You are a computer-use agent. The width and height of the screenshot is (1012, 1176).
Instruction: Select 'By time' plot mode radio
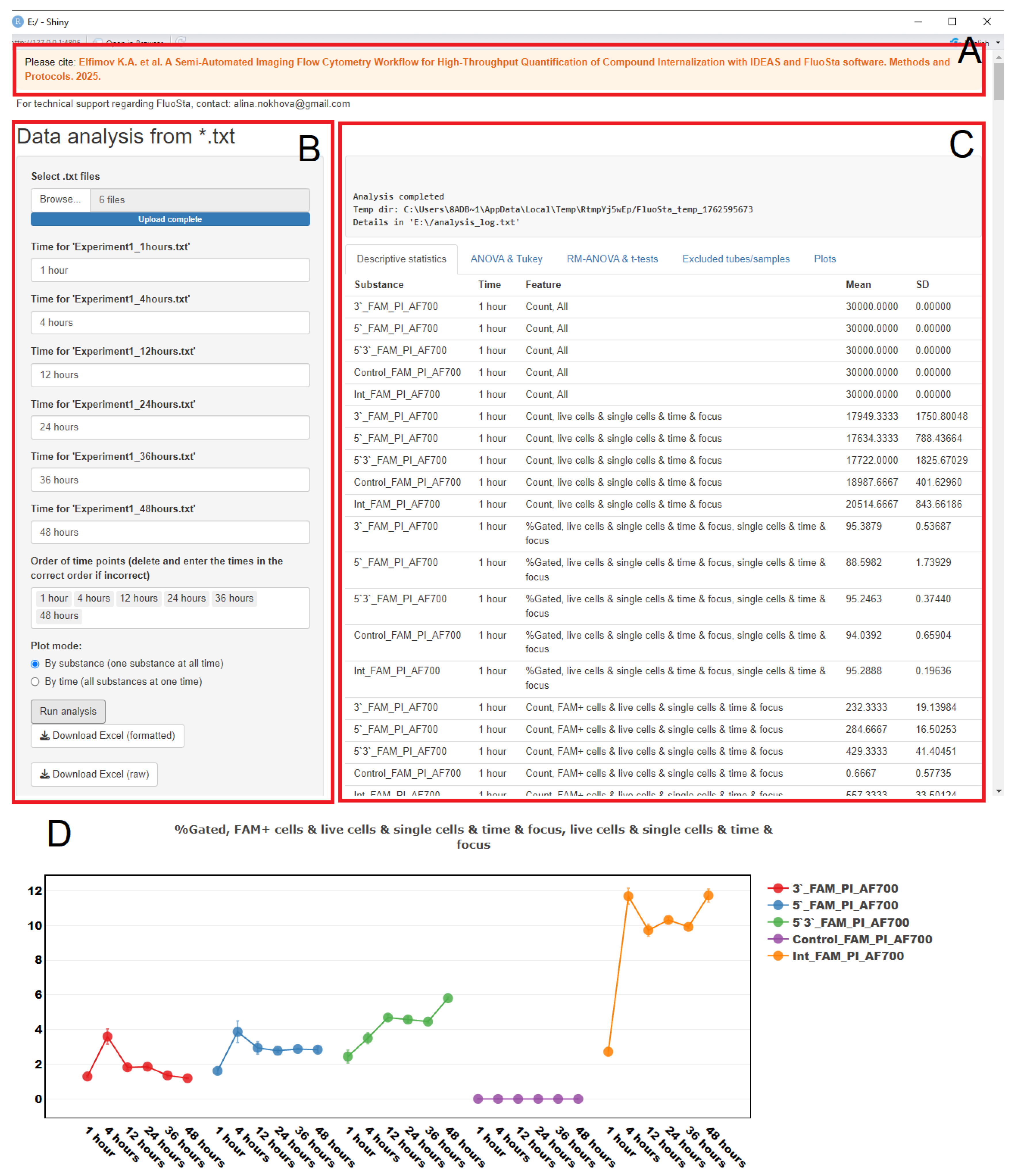pyautogui.click(x=35, y=682)
